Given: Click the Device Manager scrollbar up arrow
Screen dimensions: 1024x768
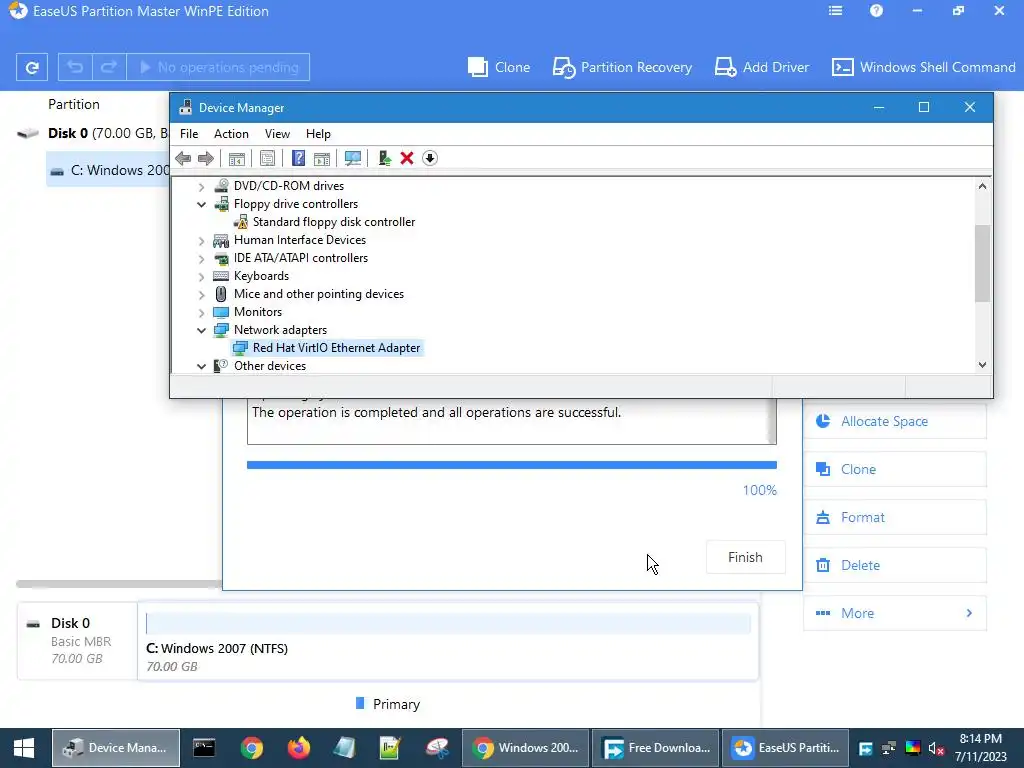Looking at the screenshot, I should coord(982,186).
